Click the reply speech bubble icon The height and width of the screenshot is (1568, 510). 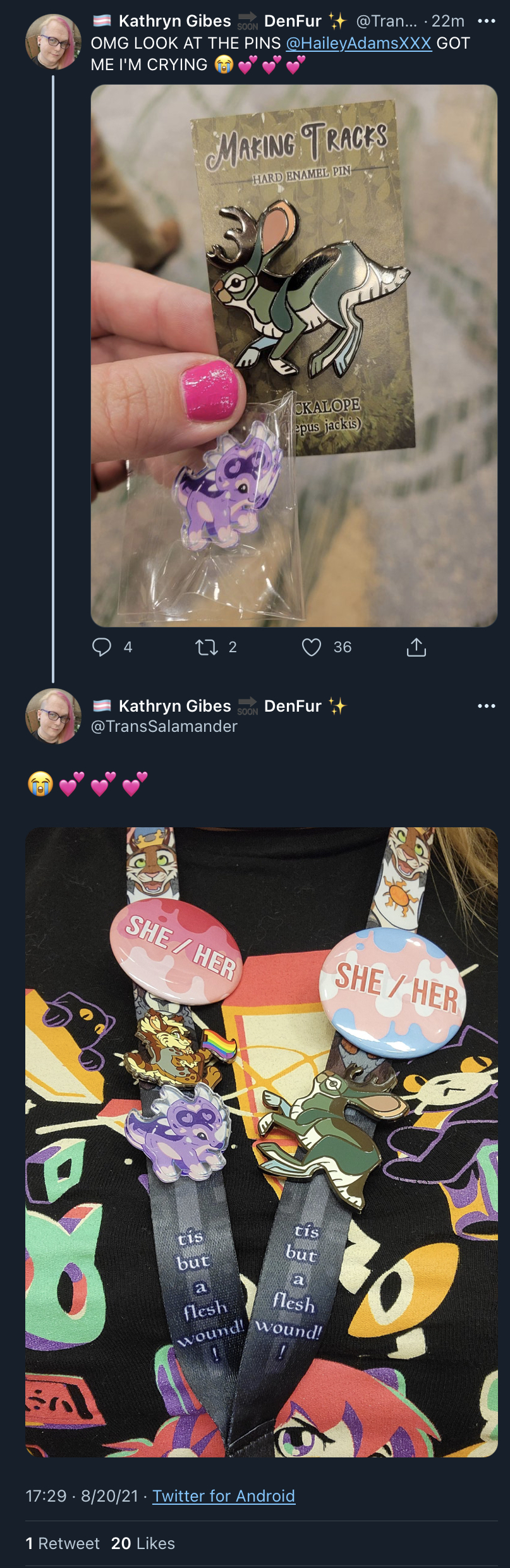click(x=102, y=647)
